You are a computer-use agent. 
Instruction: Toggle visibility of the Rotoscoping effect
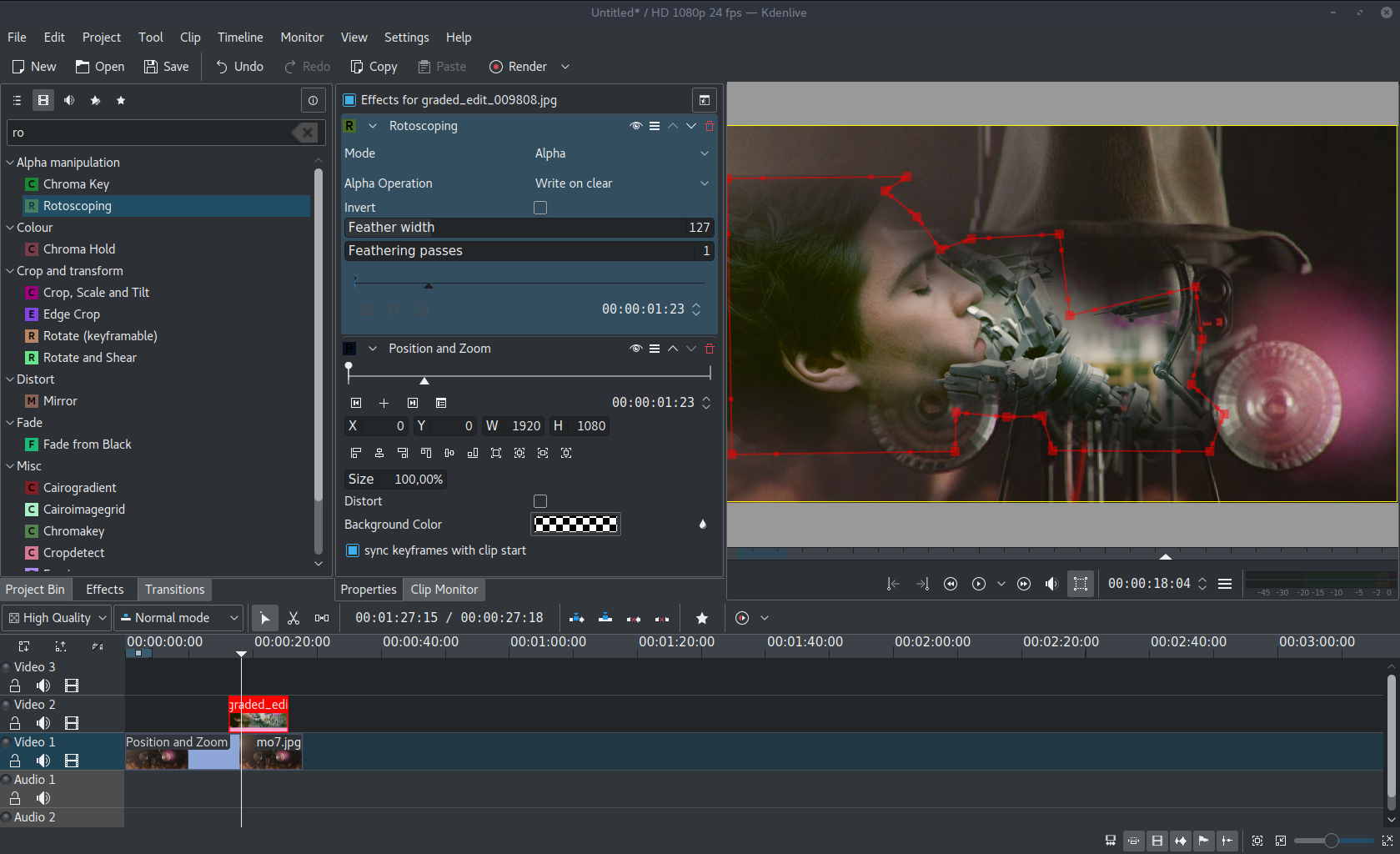coord(635,126)
